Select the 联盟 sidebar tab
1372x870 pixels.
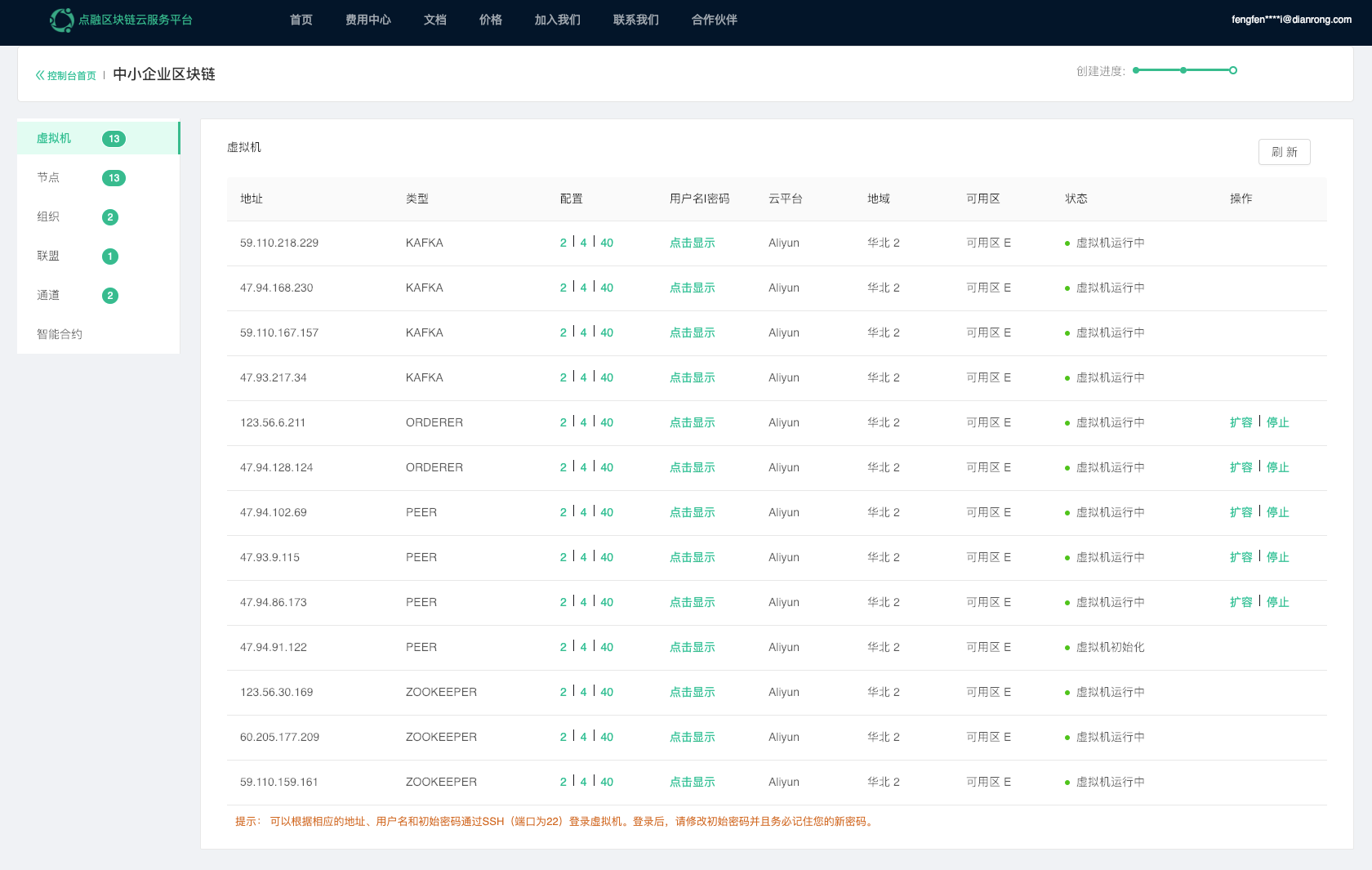[98, 256]
